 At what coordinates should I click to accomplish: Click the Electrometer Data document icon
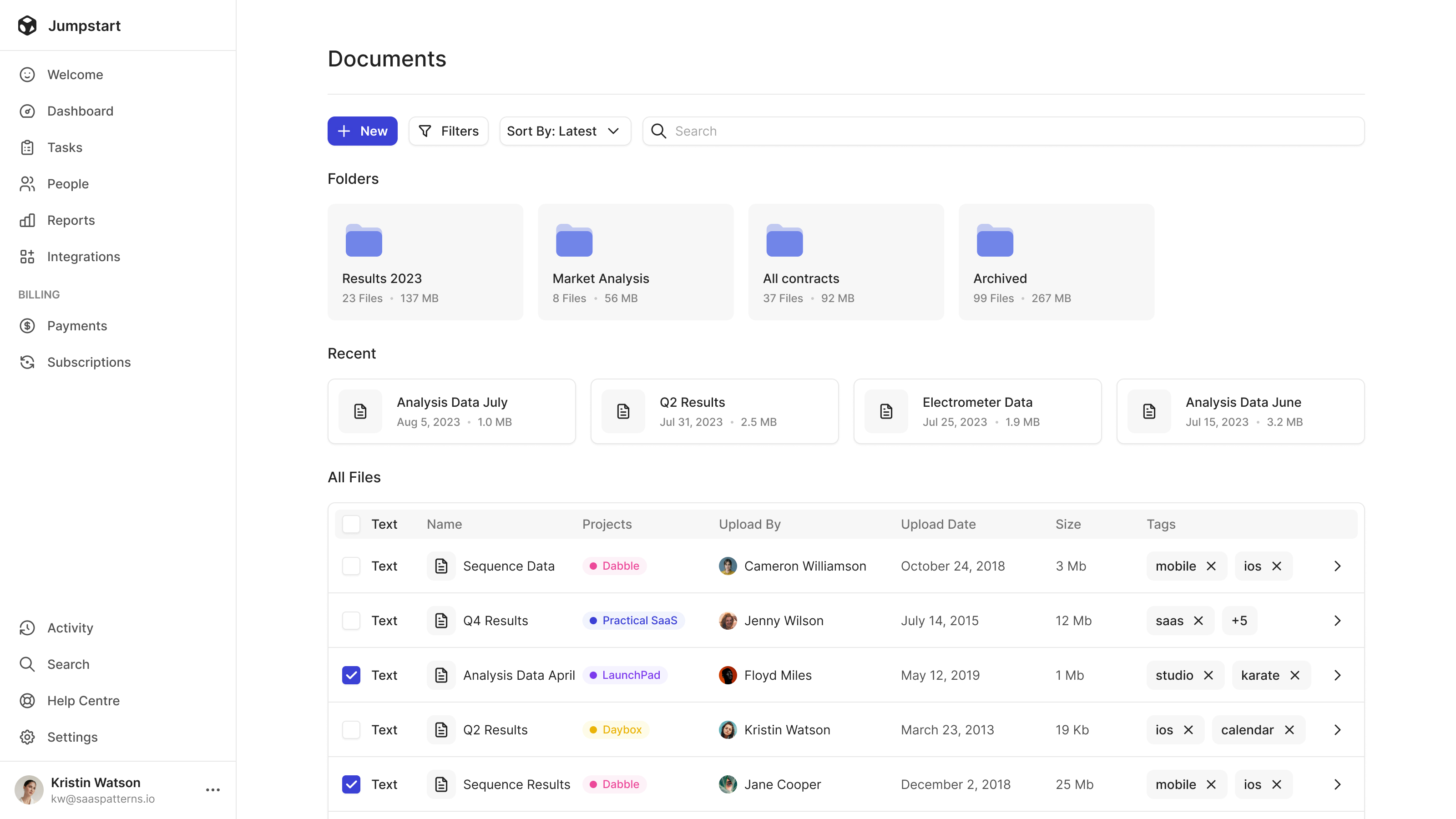tap(886, 411)
